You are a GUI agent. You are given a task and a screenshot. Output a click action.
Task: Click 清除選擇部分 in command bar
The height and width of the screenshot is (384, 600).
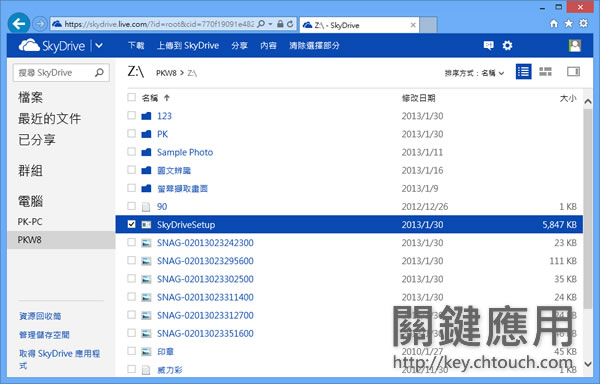point(314,46)
